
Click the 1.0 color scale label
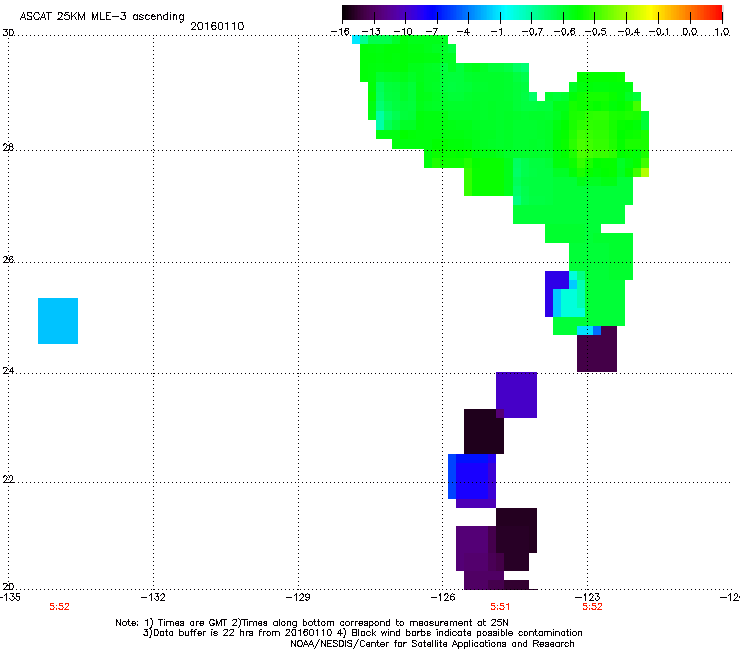(722, 32)
